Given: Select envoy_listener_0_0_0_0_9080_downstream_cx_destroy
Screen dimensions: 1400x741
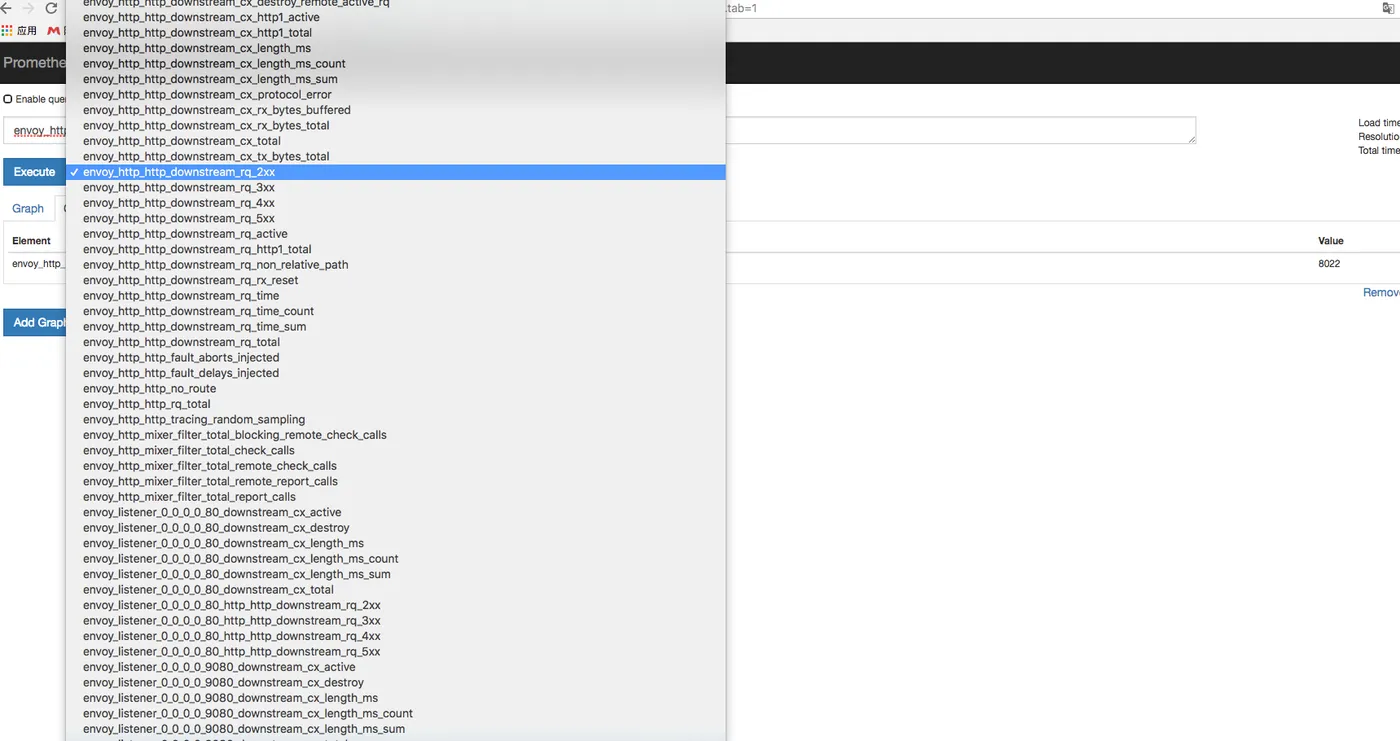Looking at the screenshot, I should coord(396,683).
